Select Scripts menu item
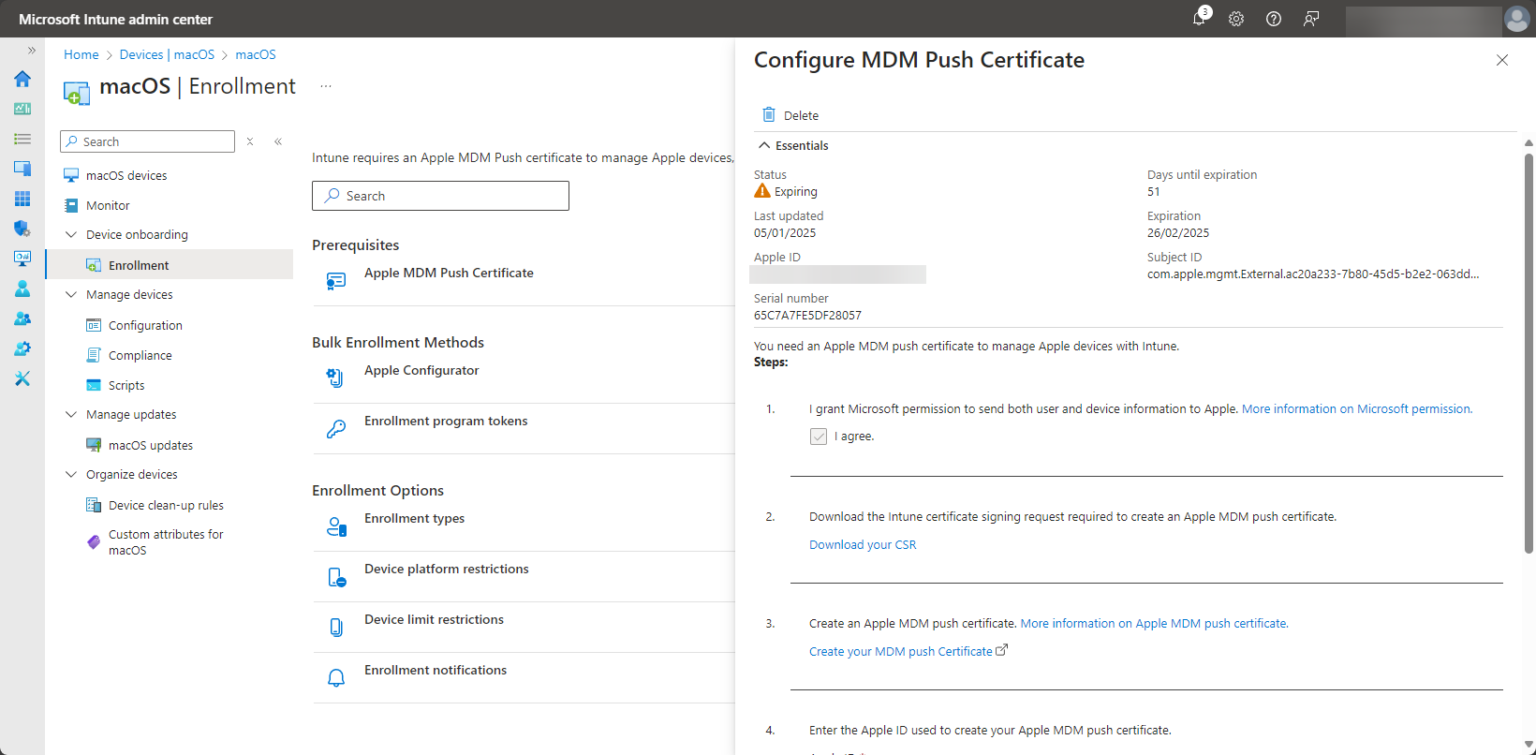This screenshot has height=755, width=1536. click(x=169, y=385)
